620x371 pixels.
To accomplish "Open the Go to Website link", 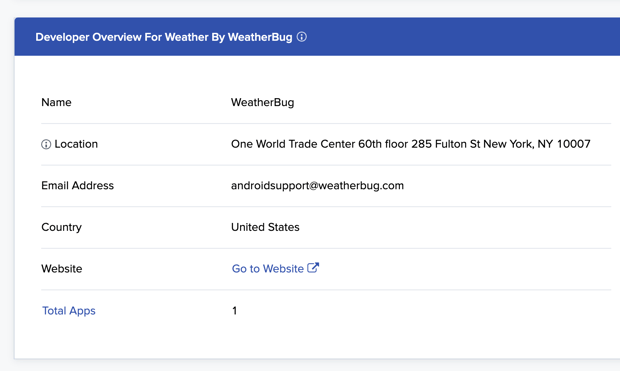I will [x=275, y=269].
